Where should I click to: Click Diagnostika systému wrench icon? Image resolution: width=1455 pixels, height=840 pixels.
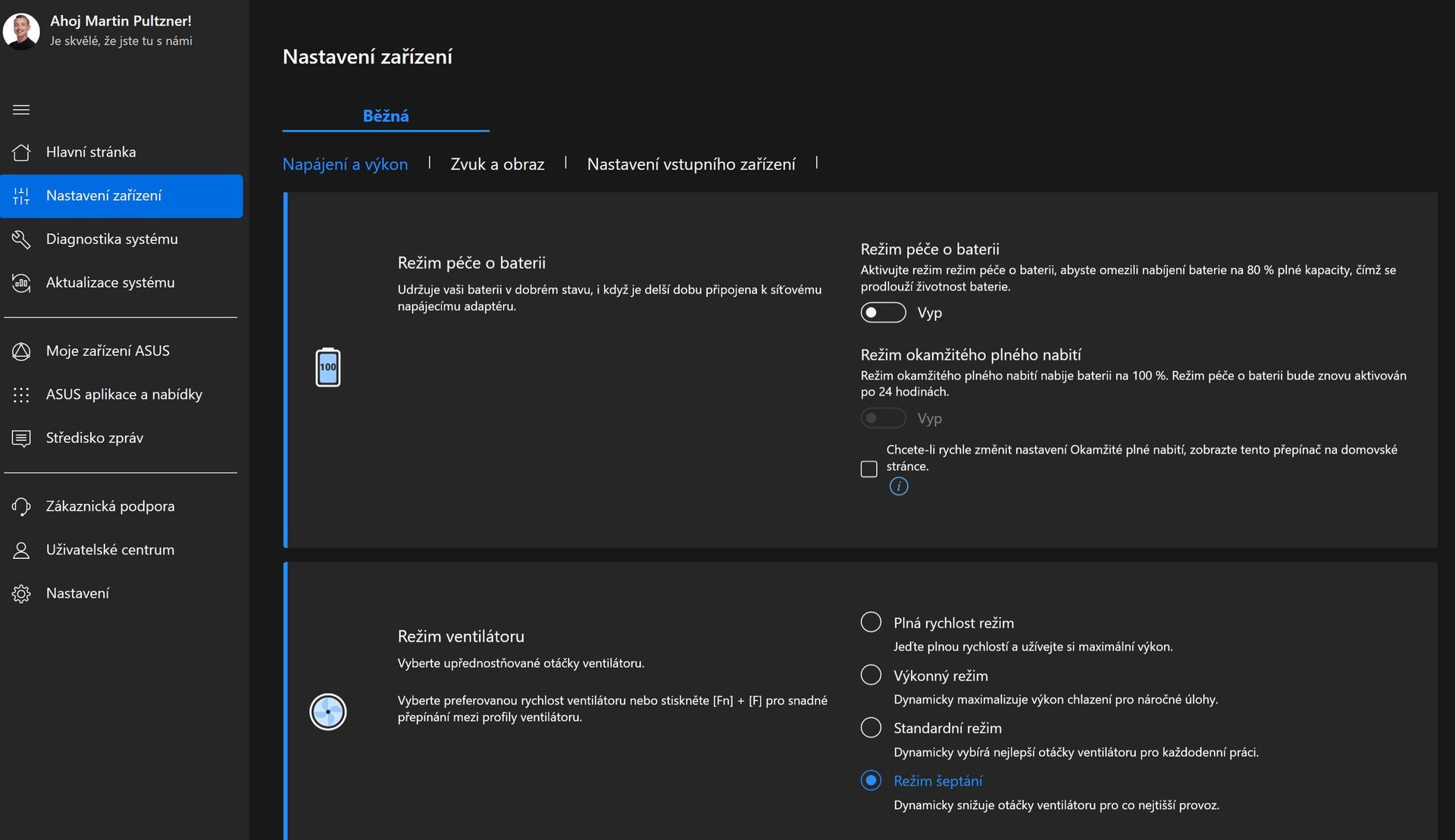(x=21, y=239)
